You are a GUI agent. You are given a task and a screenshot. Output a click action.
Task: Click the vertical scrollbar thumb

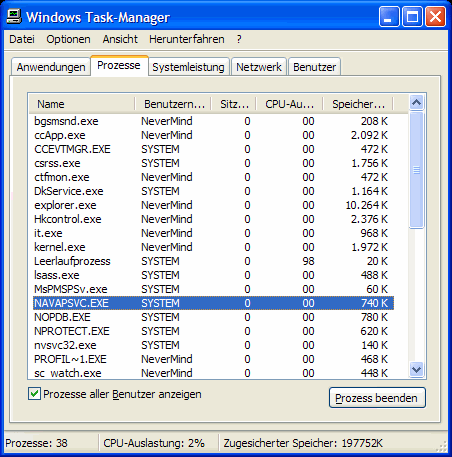[416, 170]
